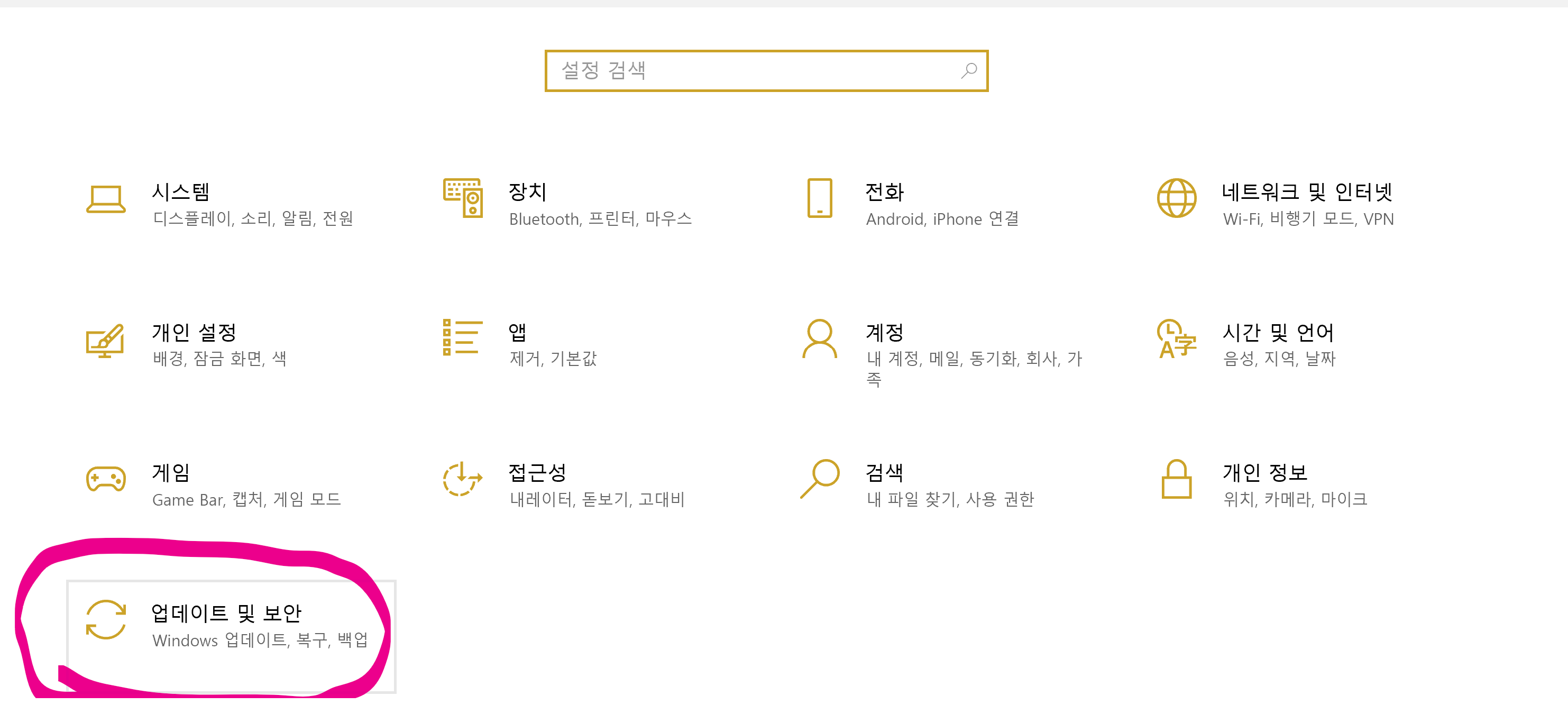Click the System laptop icon
The image size is (1568, 714).
click(x=106, y=199)
